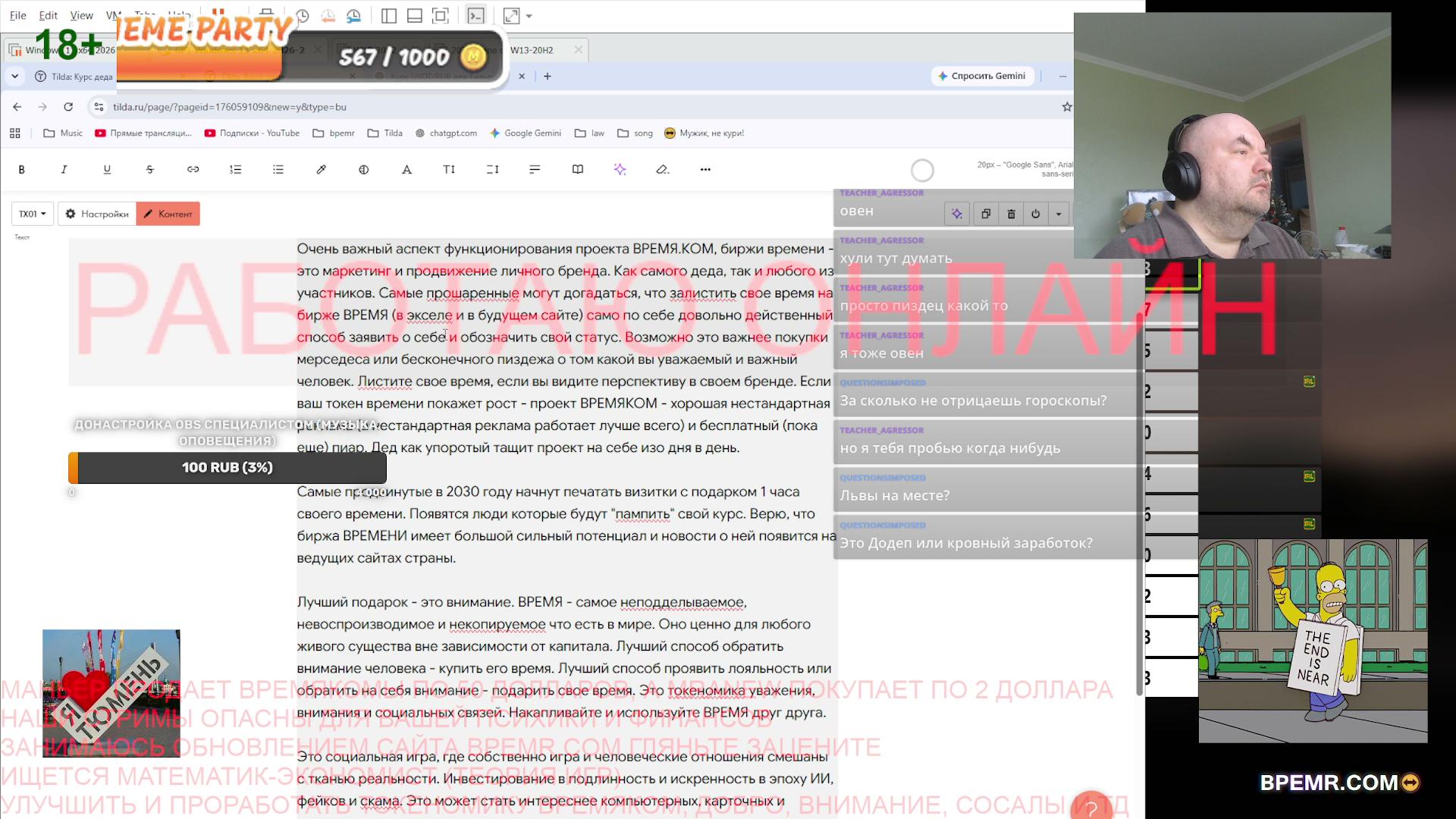1456x819 pixels.
Task: Insert a hyperlink with the link icon
Action: (x=193, y=170)
